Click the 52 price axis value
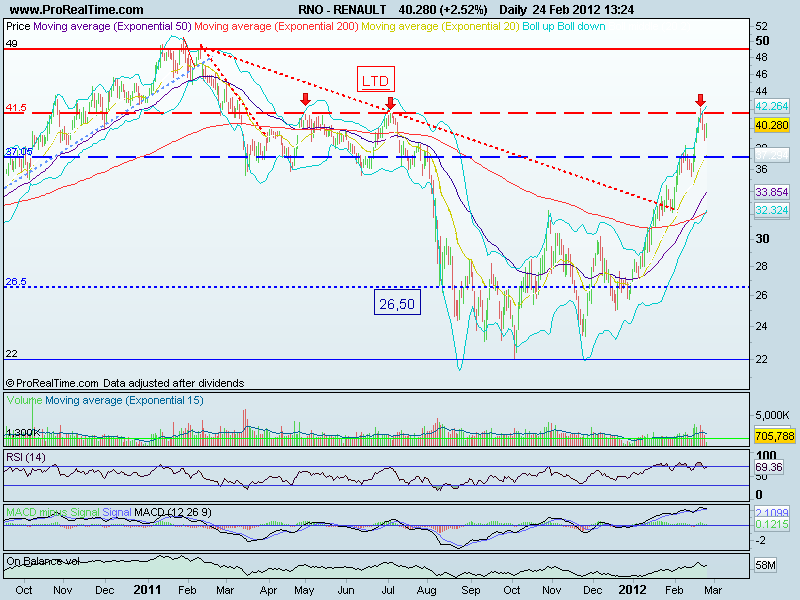This screenshot has height=600, width=800. (x=761, y=26)
